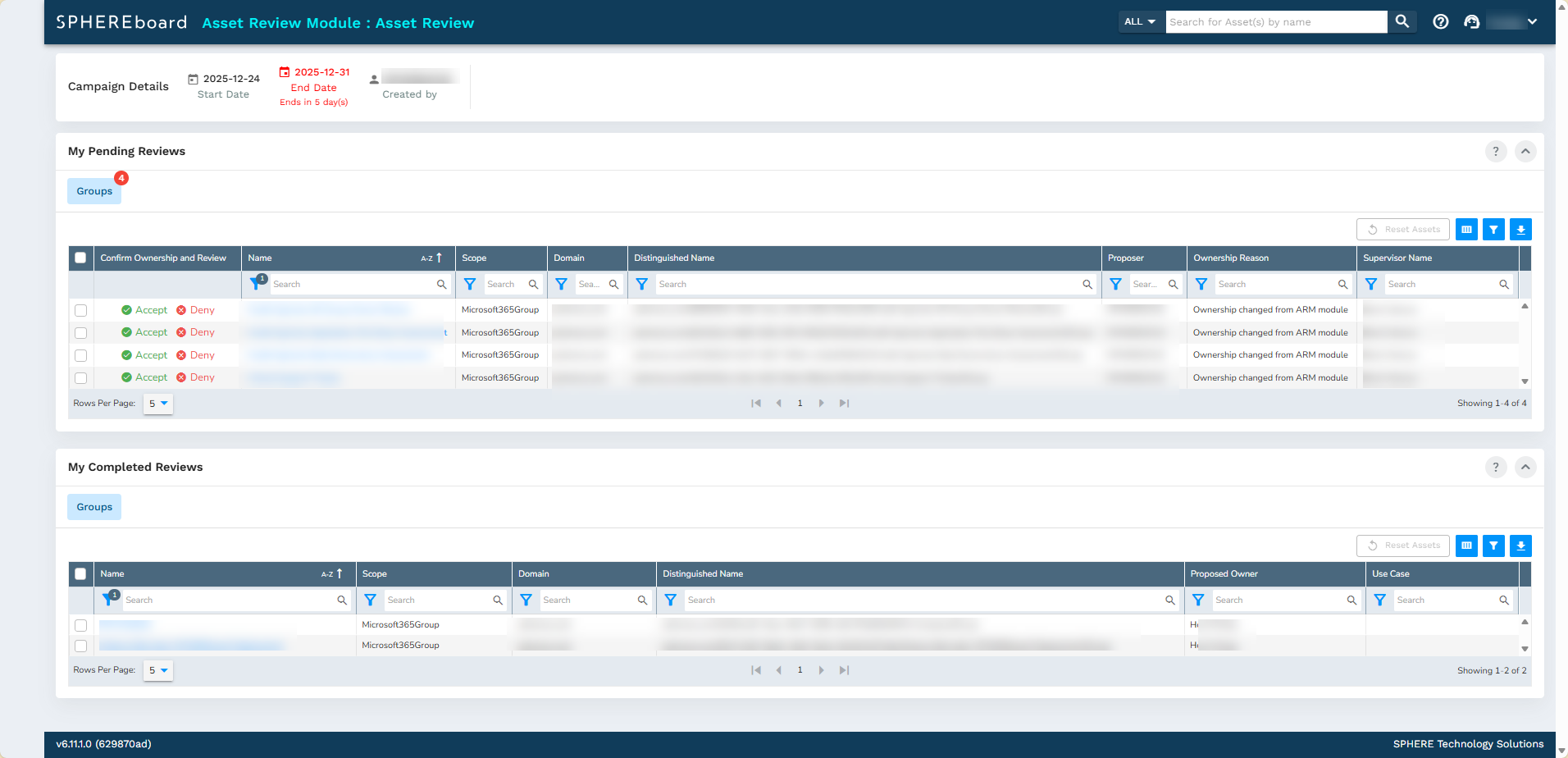
Task: Go to last page of Pending Reviews
Action: coord(844,404)
